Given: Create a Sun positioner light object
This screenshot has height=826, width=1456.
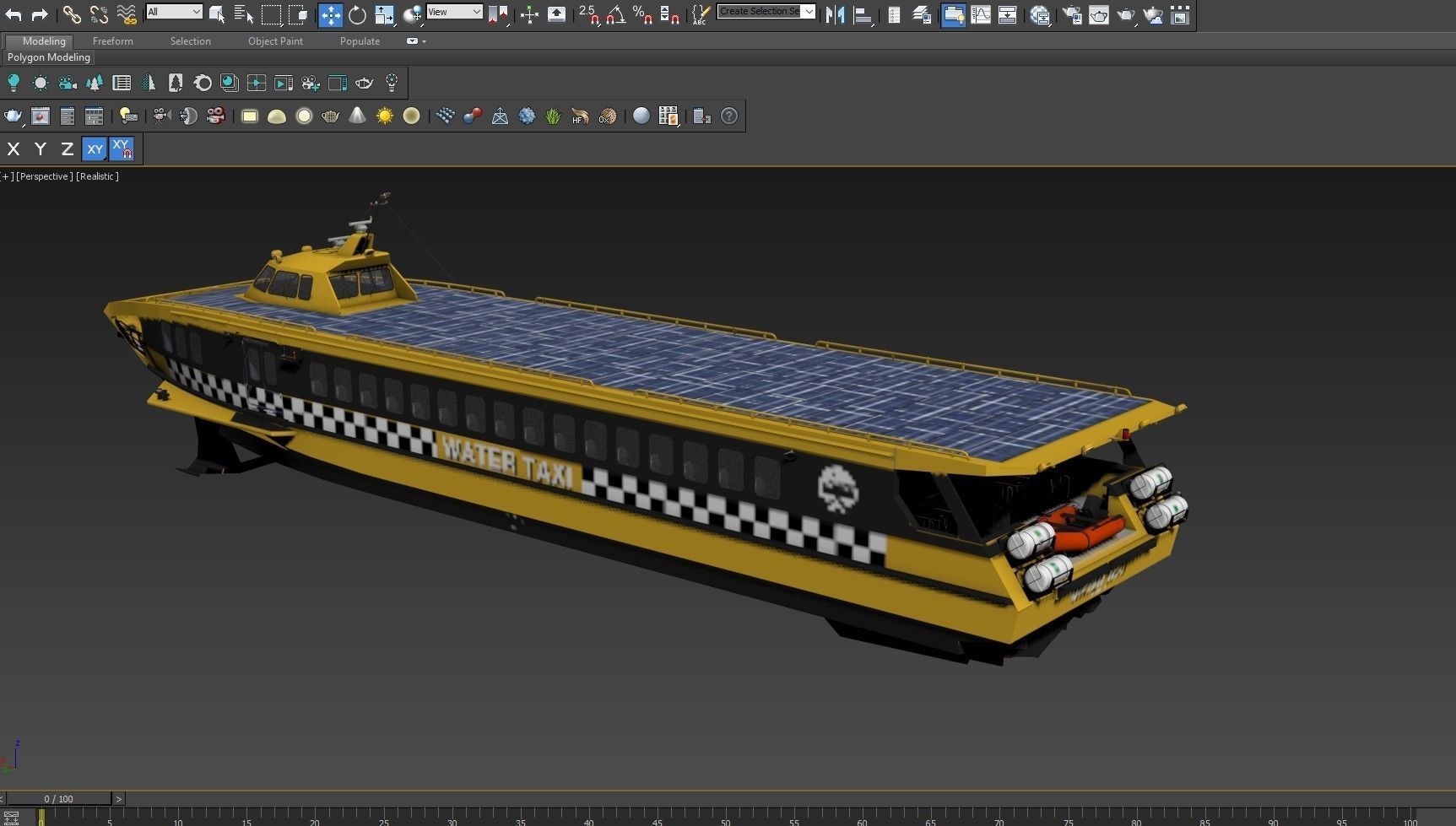Looking at the screenshot, I should pos(385,116).
